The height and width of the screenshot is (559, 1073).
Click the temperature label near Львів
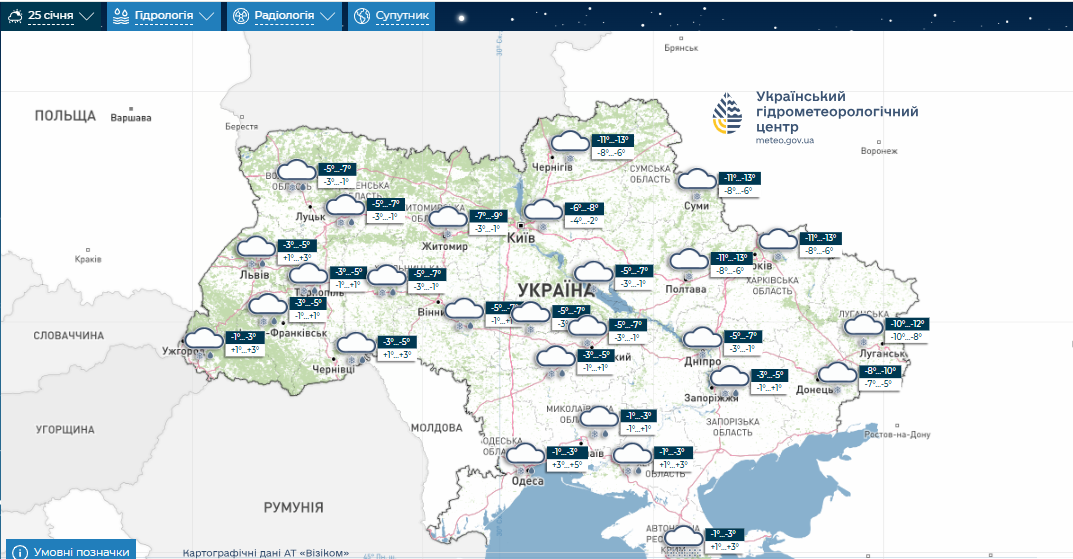[297, 251]
